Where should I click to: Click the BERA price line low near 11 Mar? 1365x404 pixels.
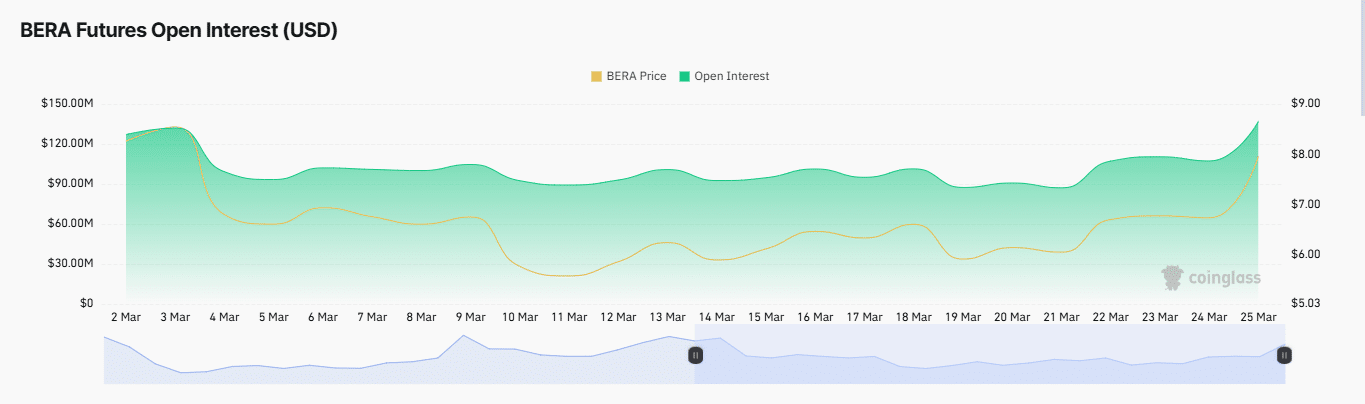pos(569,275)
